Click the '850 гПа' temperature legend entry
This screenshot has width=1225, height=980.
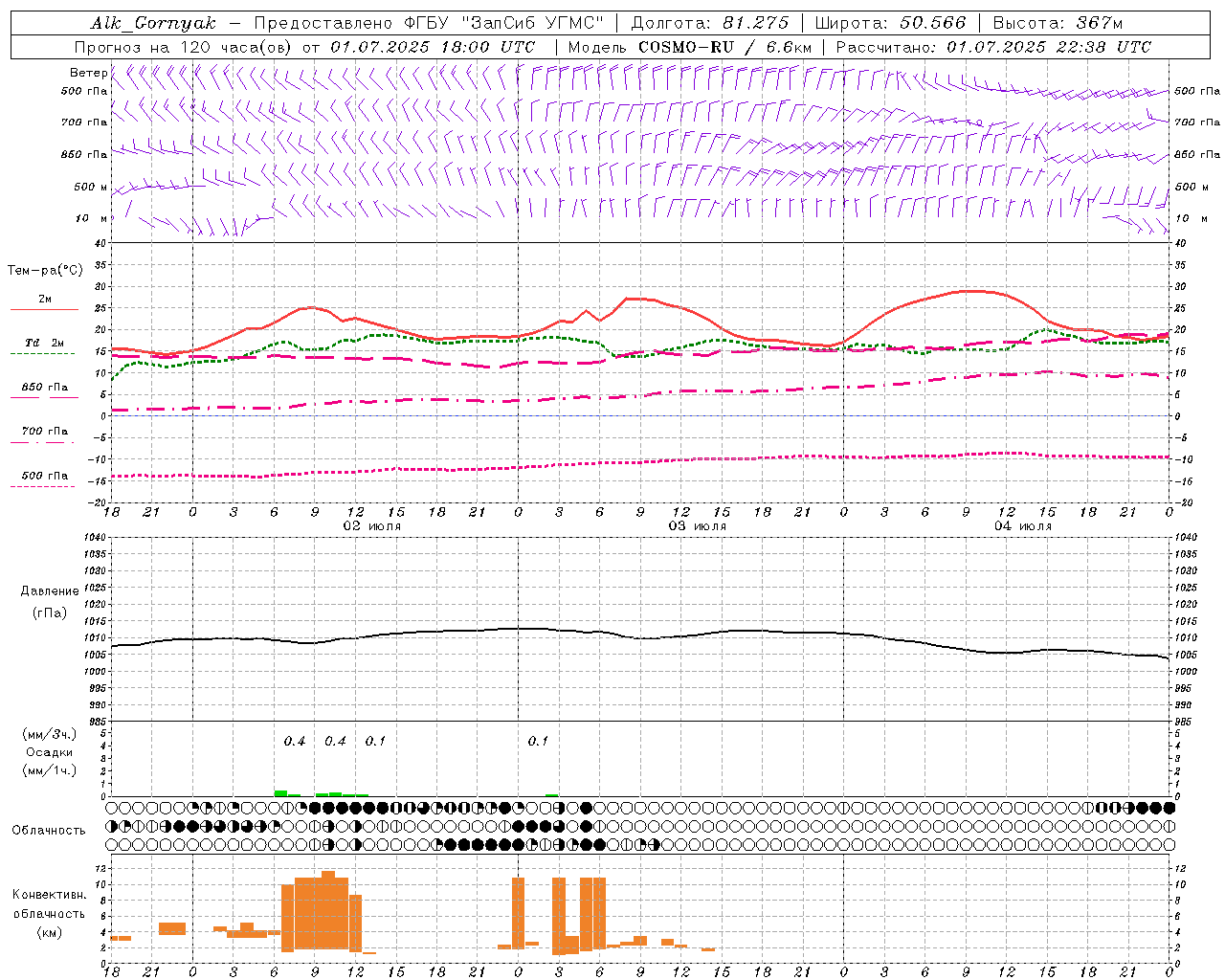pos(45,388)
